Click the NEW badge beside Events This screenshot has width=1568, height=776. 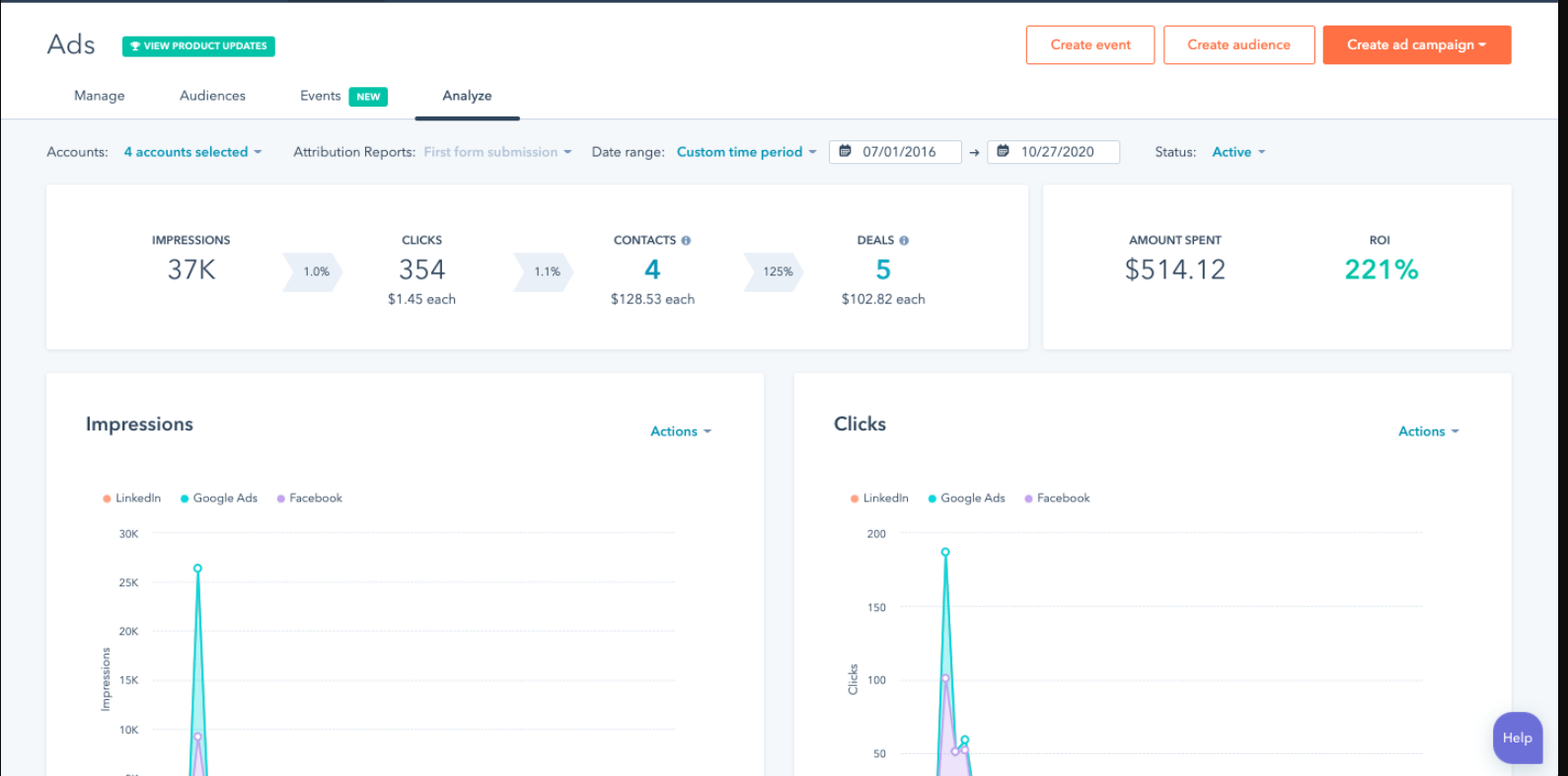[368, 97]
